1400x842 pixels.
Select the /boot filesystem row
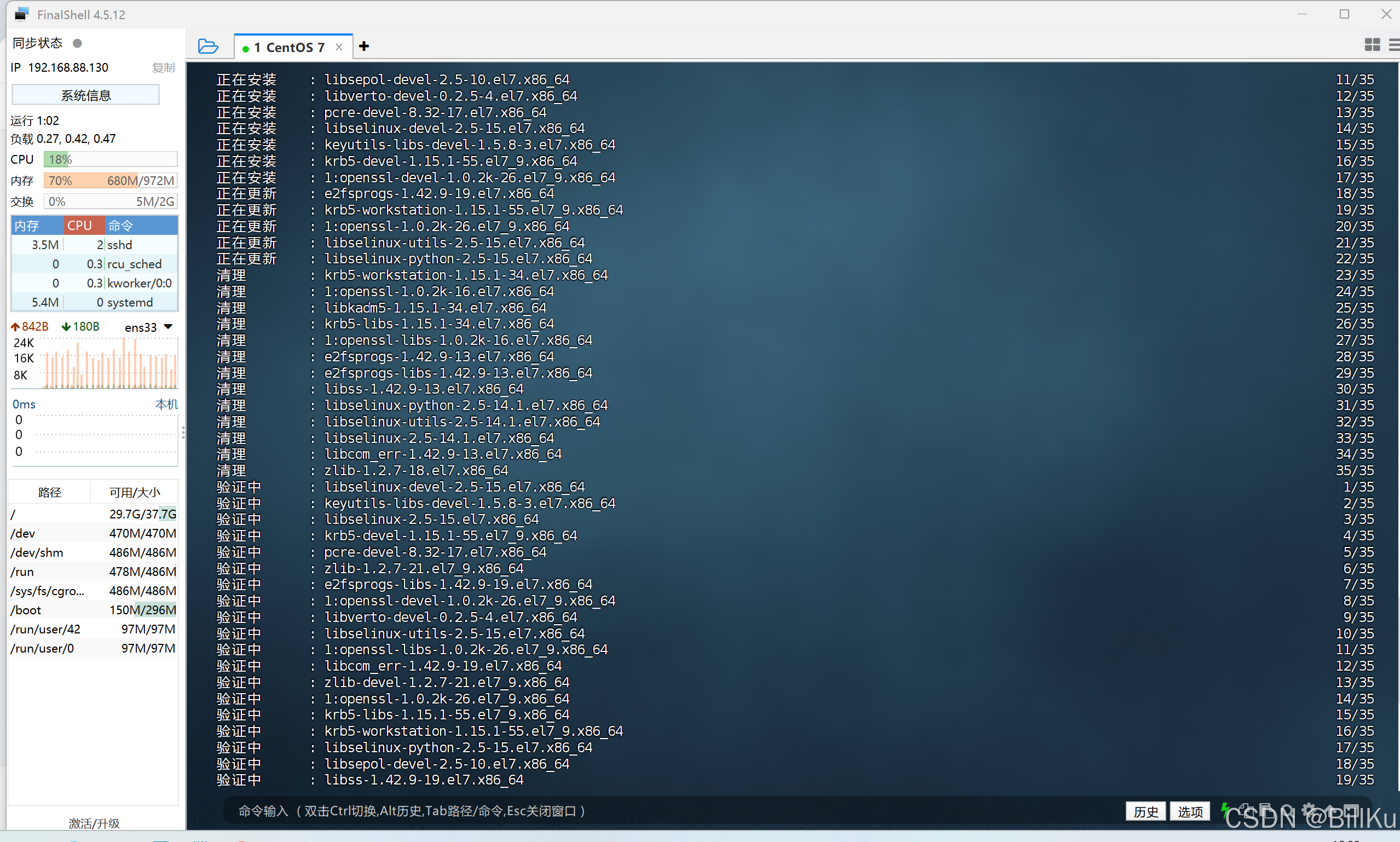pyautogui.click(x=94, y=610)
